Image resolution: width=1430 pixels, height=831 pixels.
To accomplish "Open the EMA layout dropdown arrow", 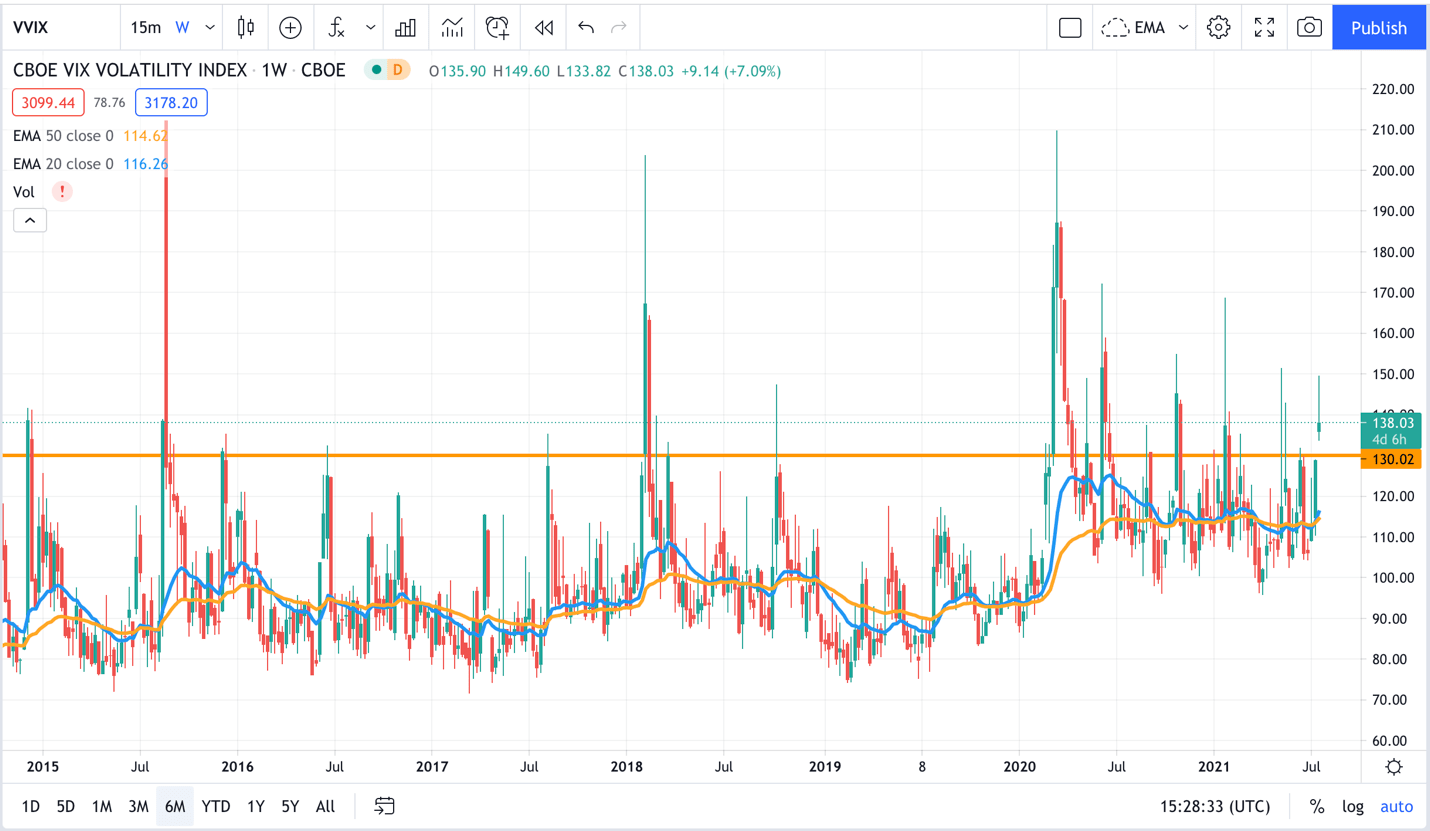I will tap(1183, 28).
